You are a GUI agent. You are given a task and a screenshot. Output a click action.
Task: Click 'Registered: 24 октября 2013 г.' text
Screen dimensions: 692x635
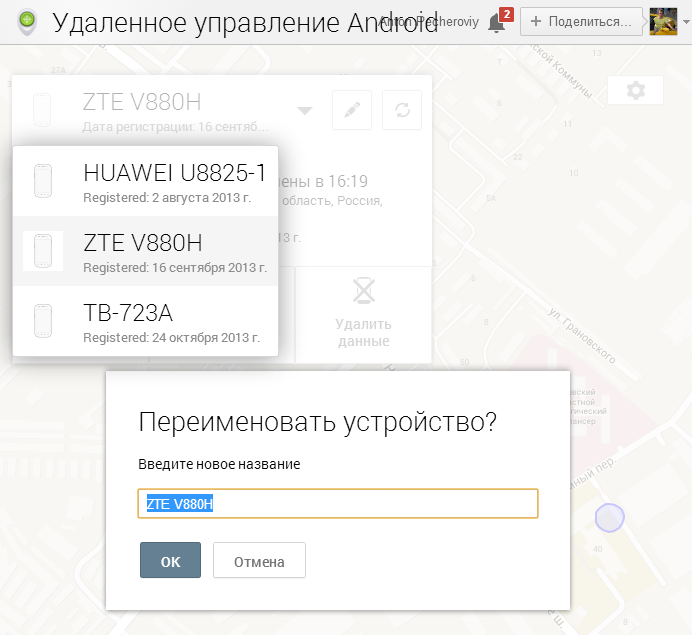[x=171, y=338]
